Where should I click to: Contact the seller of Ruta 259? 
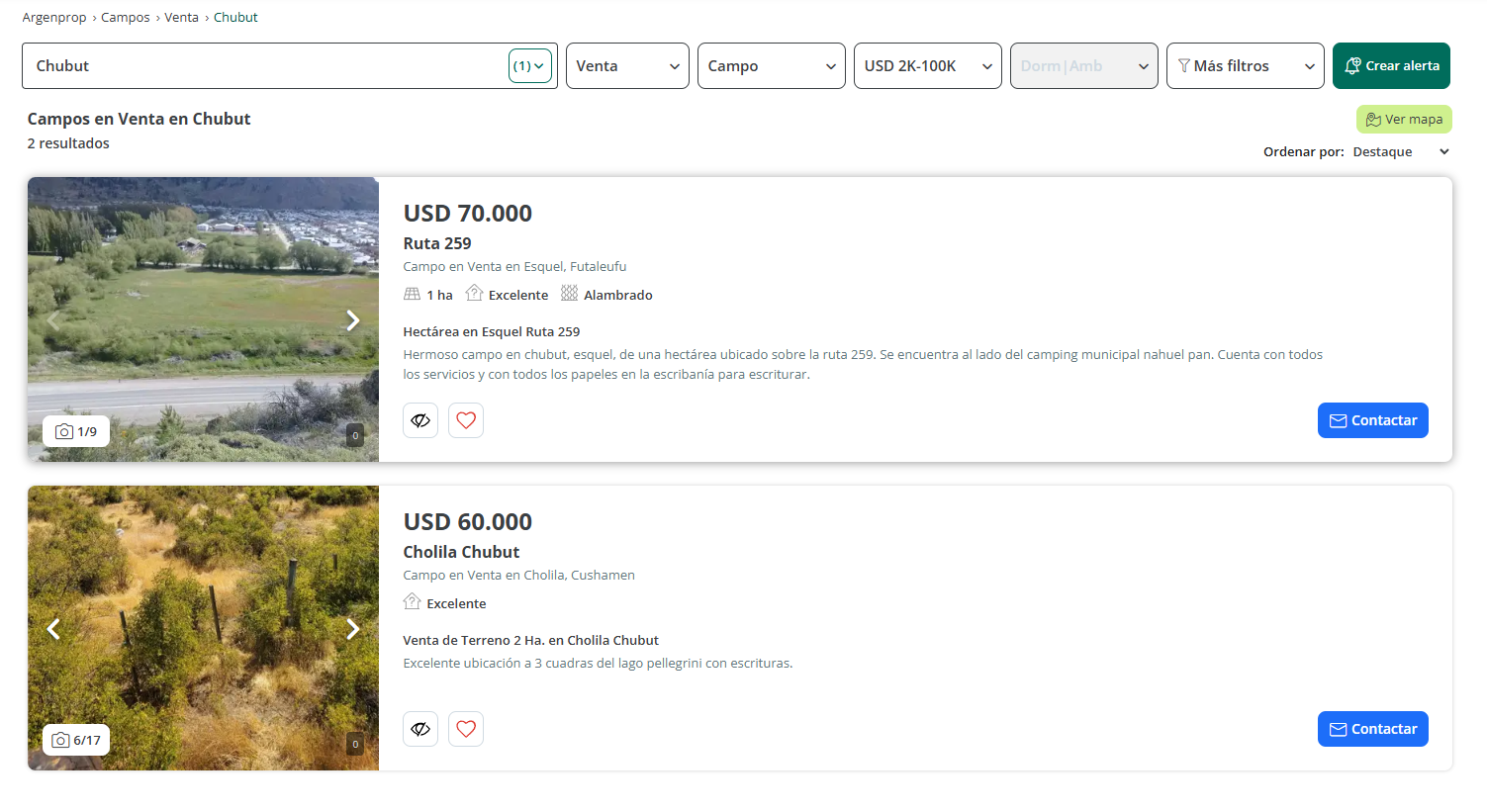pyautogui.click(x=1372, y=420)
